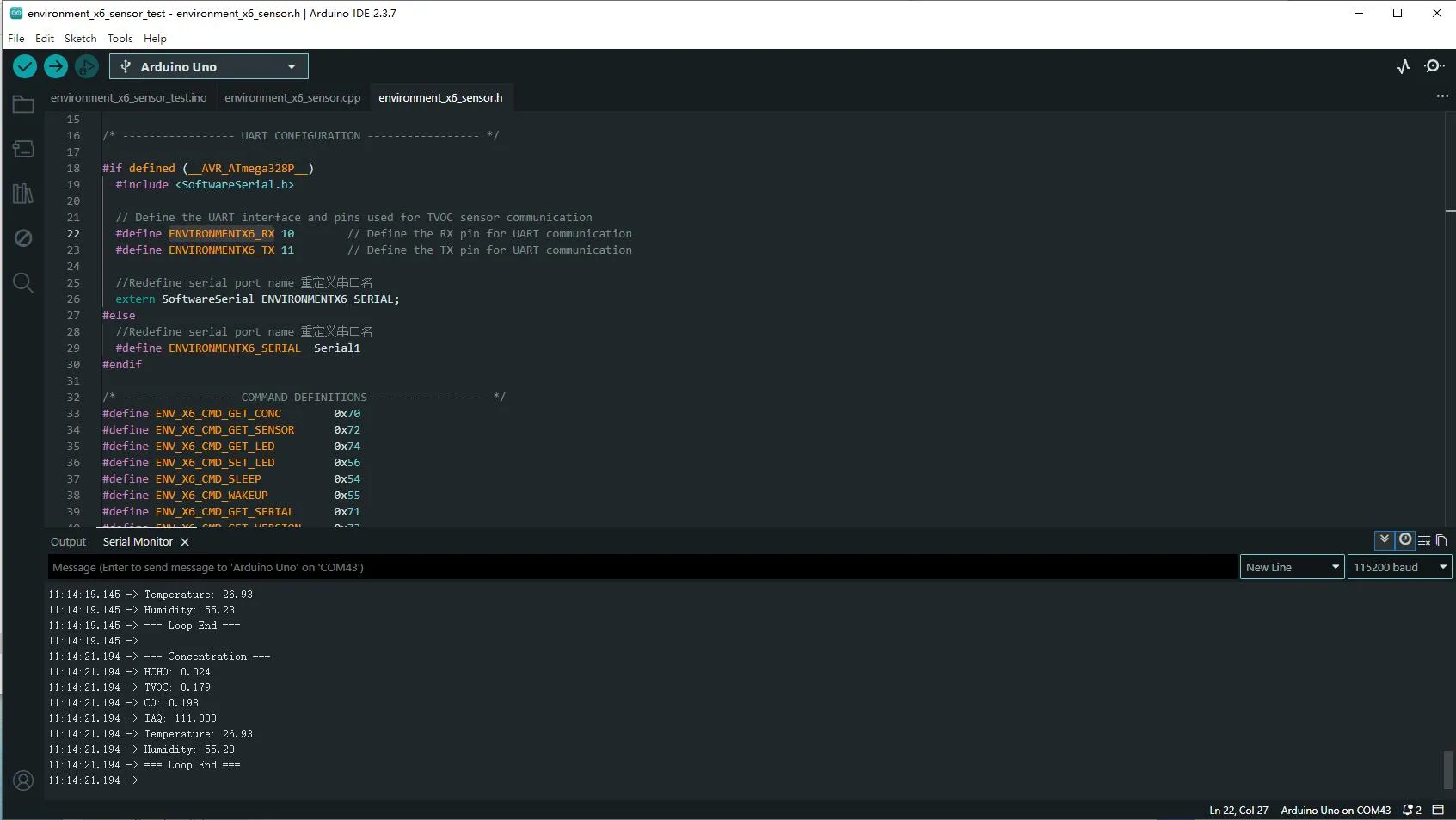Toggle autoscroll in Serial Monitor

1384,539
